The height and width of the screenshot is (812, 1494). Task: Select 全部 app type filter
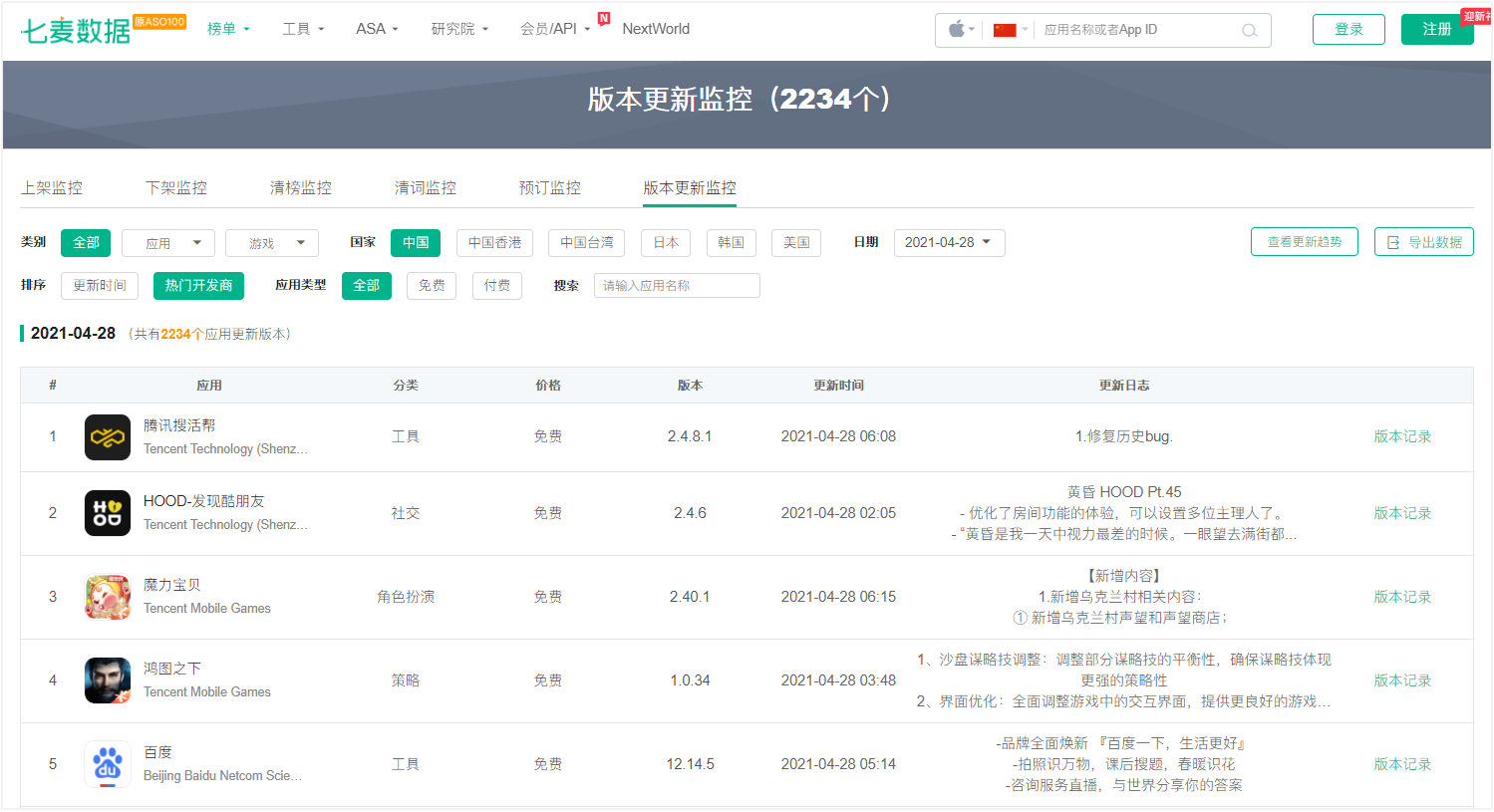click(x=367, y=286)
